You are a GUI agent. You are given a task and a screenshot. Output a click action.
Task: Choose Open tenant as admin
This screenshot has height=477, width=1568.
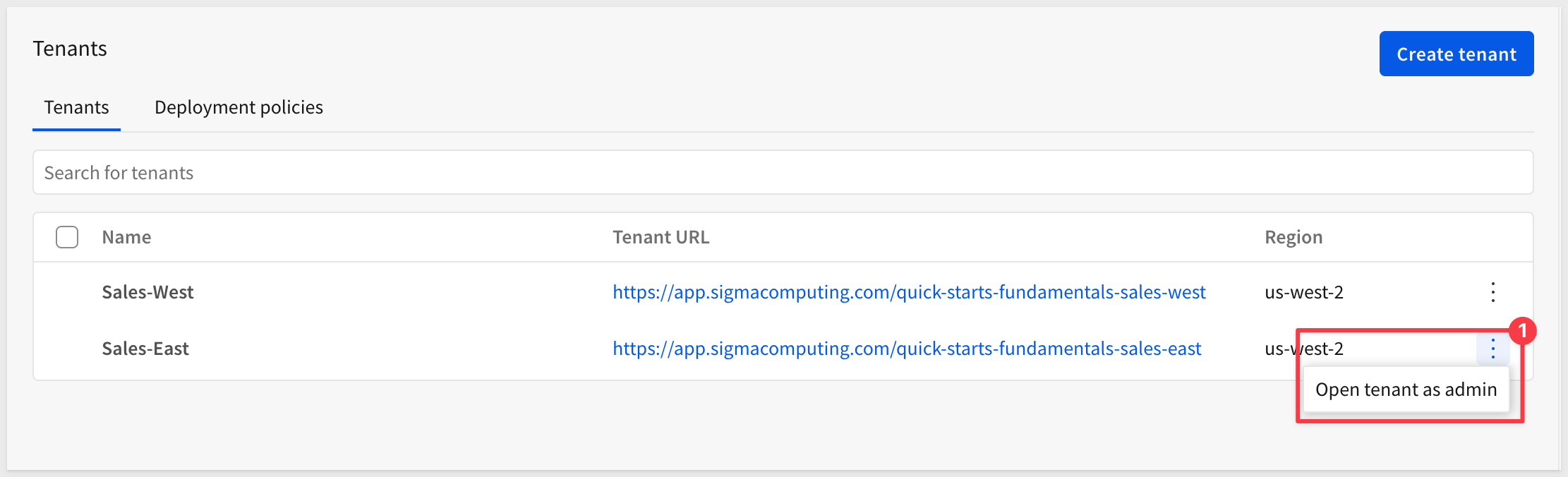(x=1406, y=390)
